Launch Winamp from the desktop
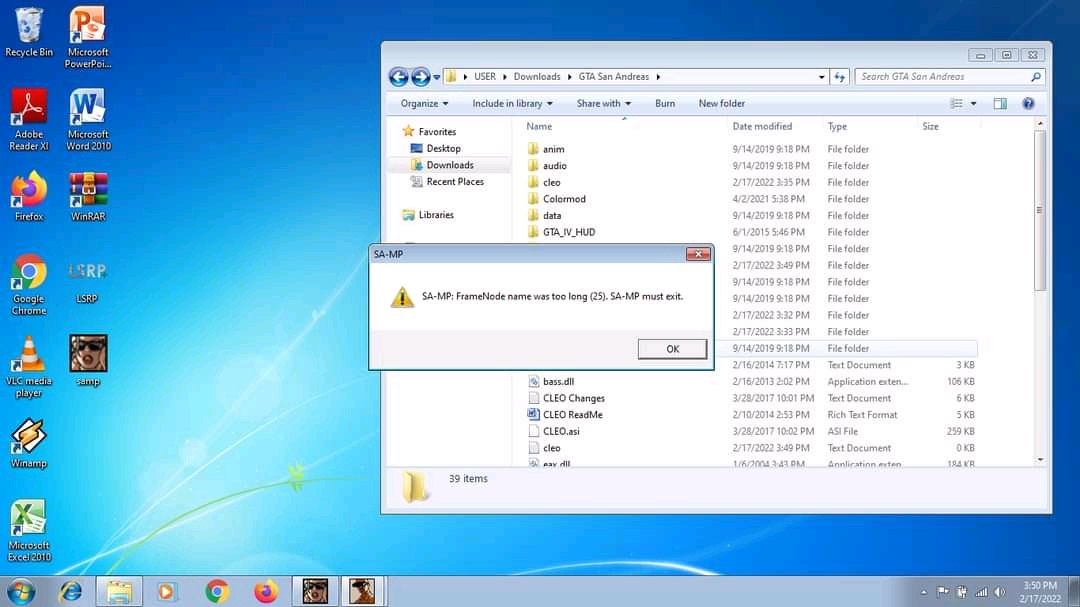Screen dimensions: 1080x607 coord(29,443)
